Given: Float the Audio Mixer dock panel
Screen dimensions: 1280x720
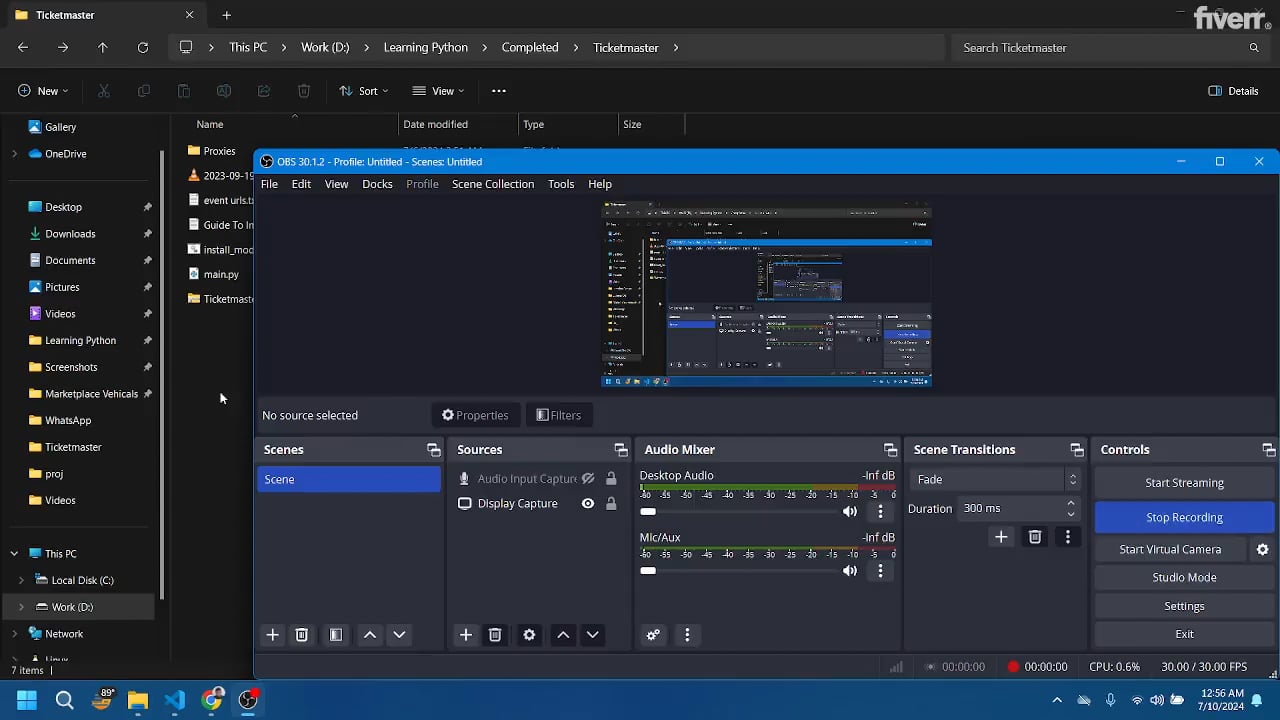Looking at the screenshot, I should point(890,450).
